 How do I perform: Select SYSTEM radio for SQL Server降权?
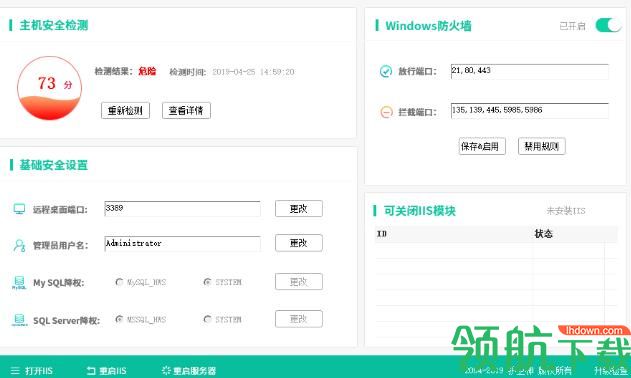[x=207, y=319]
